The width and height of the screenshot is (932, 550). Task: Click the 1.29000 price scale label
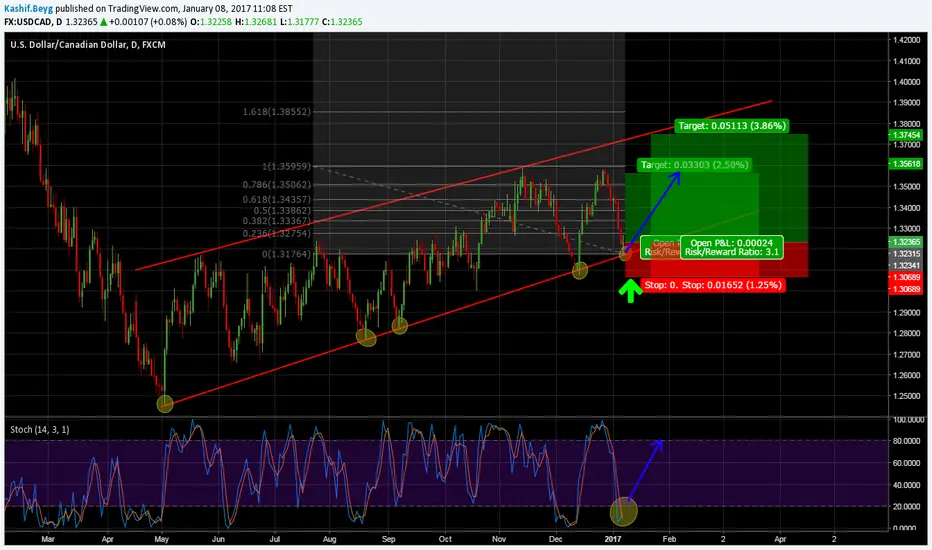point(906,312)
